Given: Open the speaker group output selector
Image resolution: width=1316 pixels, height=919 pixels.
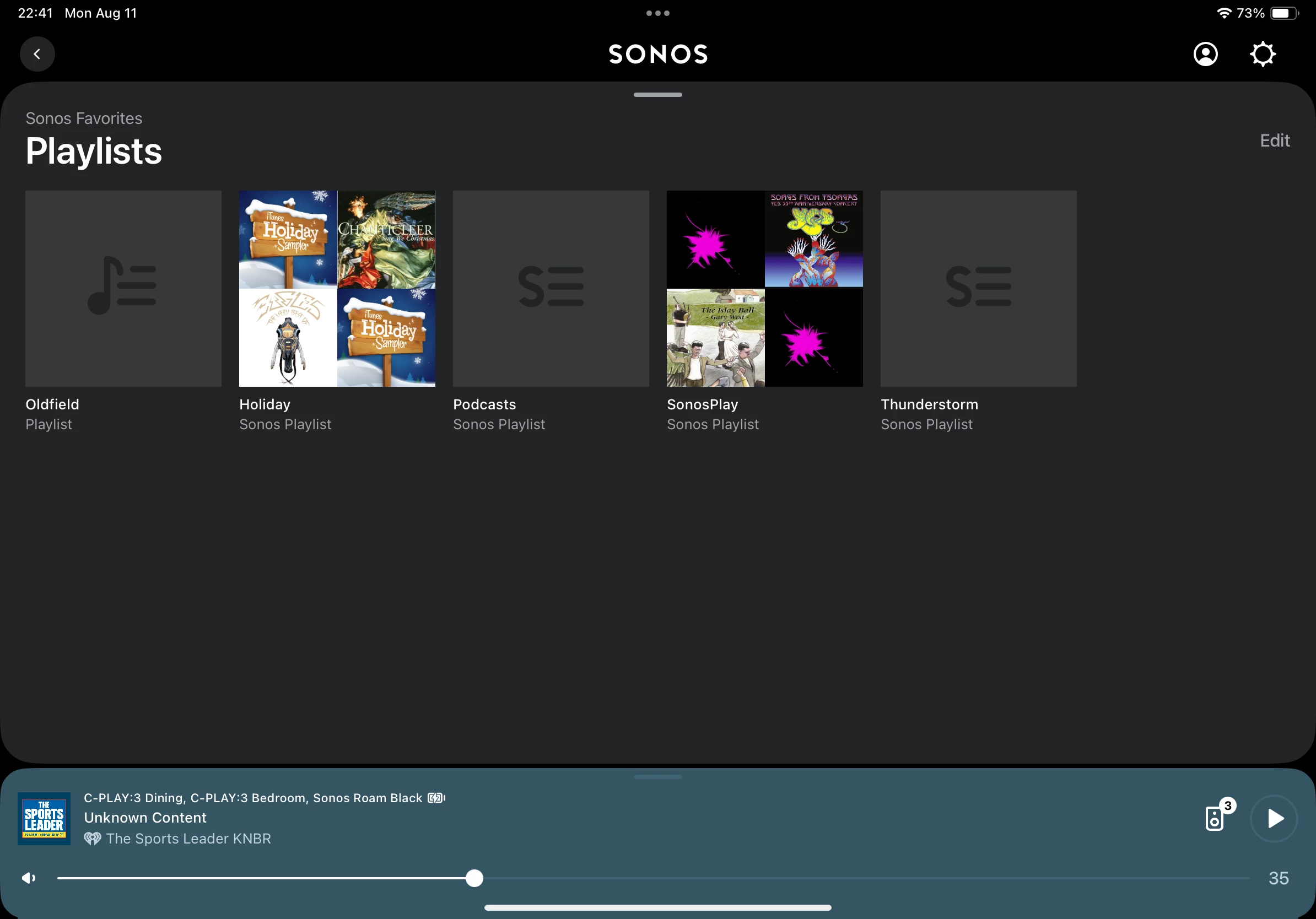Looking at the screenshot, I should coord(1219,815).
